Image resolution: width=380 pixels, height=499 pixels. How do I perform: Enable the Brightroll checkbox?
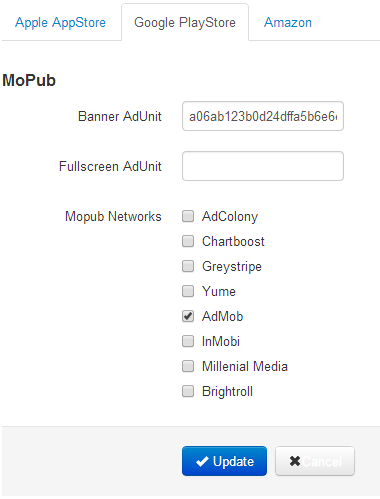click(188, 391)
